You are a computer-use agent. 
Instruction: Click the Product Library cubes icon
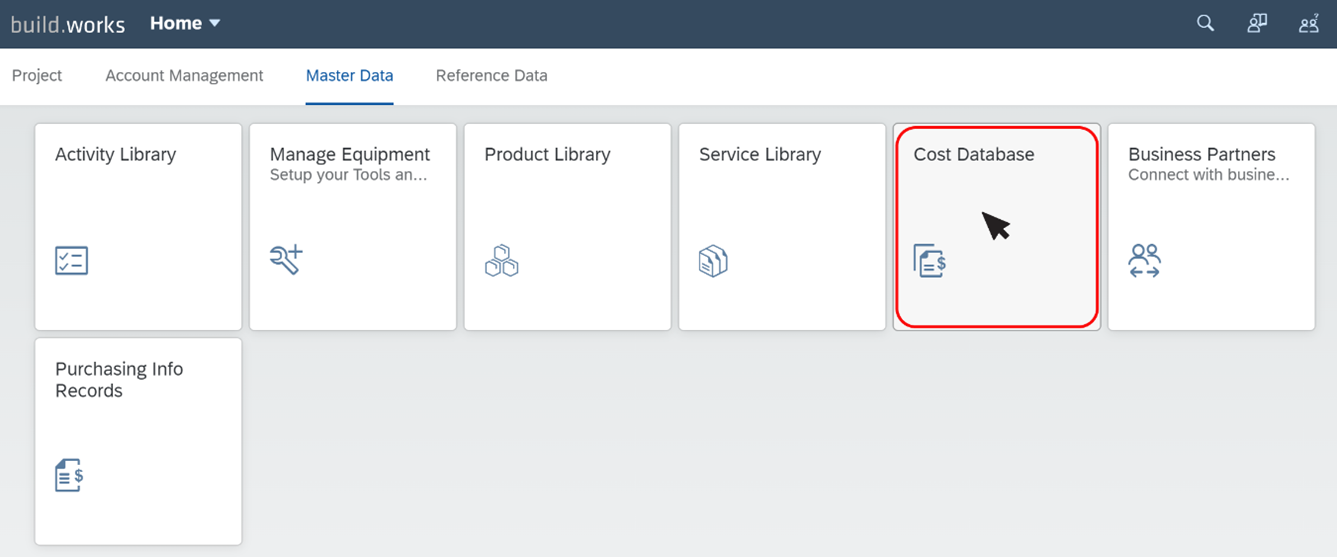tap(501, 260)
